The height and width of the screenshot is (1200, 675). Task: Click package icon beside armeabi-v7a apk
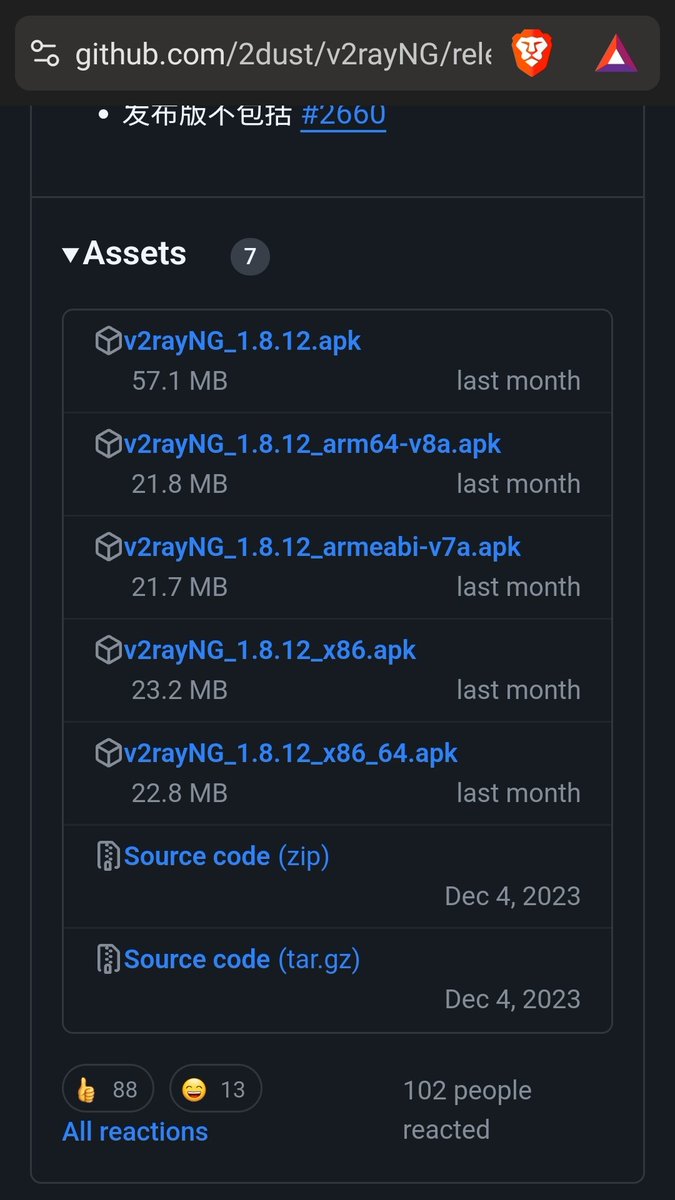108,547
